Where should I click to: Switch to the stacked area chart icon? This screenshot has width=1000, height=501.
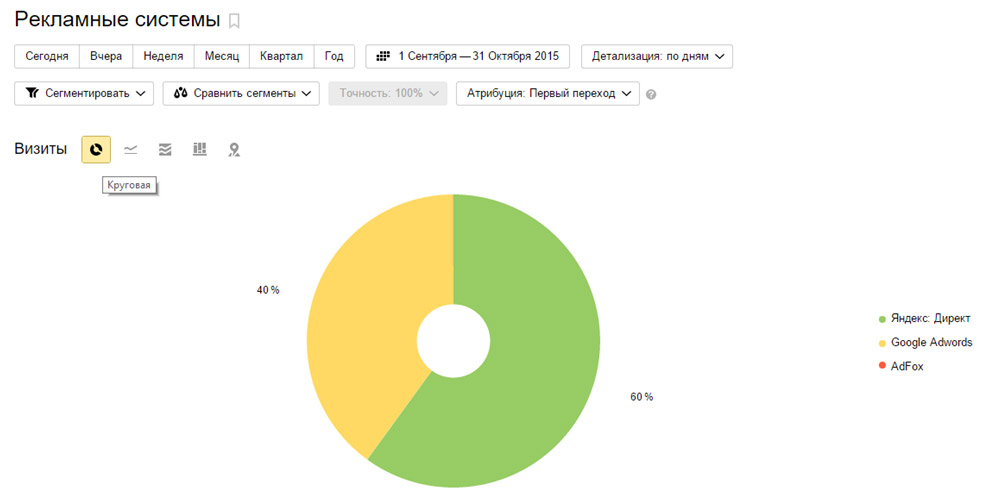point(165,150)
